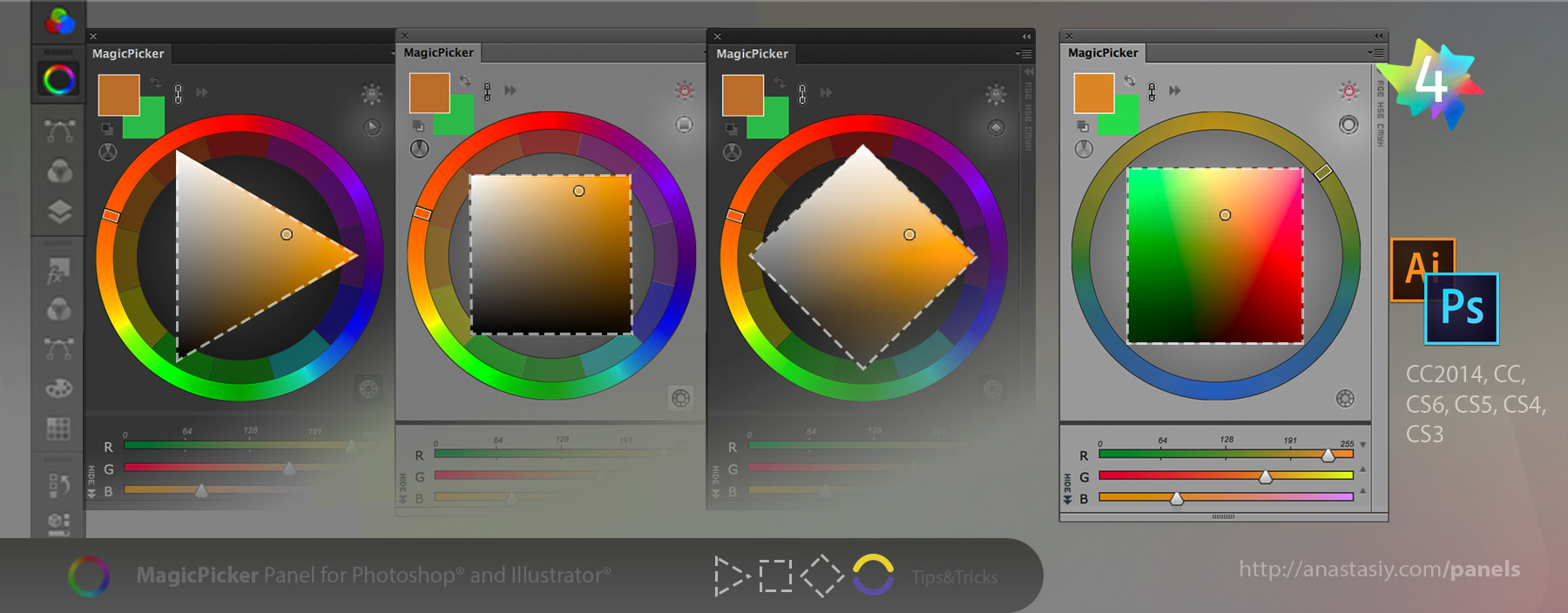Image resolution: width=1568 pixels, height=613 pixels.
Task: Reset default colors in the olive-ring panel
Action: pos(1083,126)
